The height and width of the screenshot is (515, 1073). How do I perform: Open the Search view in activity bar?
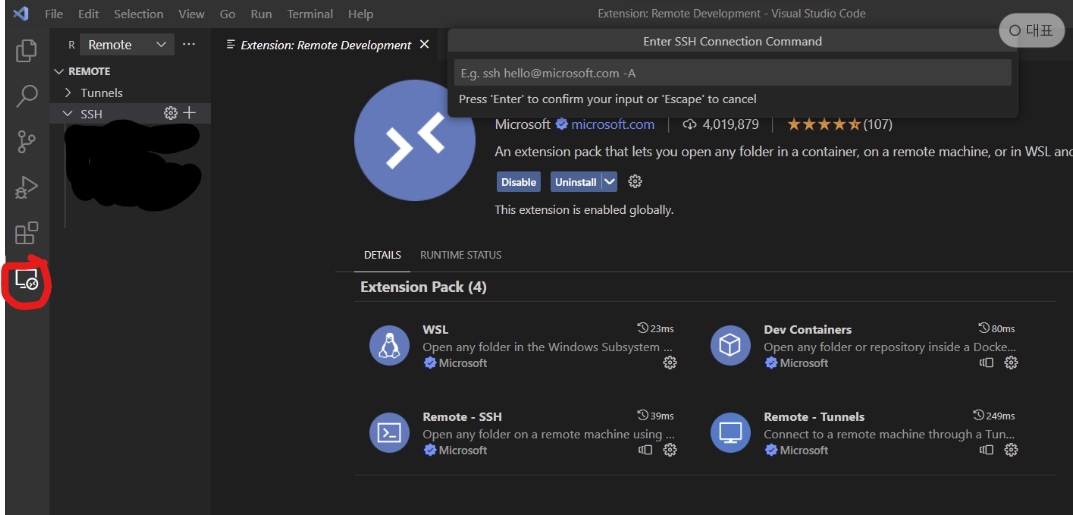click(x=26, y=96)
